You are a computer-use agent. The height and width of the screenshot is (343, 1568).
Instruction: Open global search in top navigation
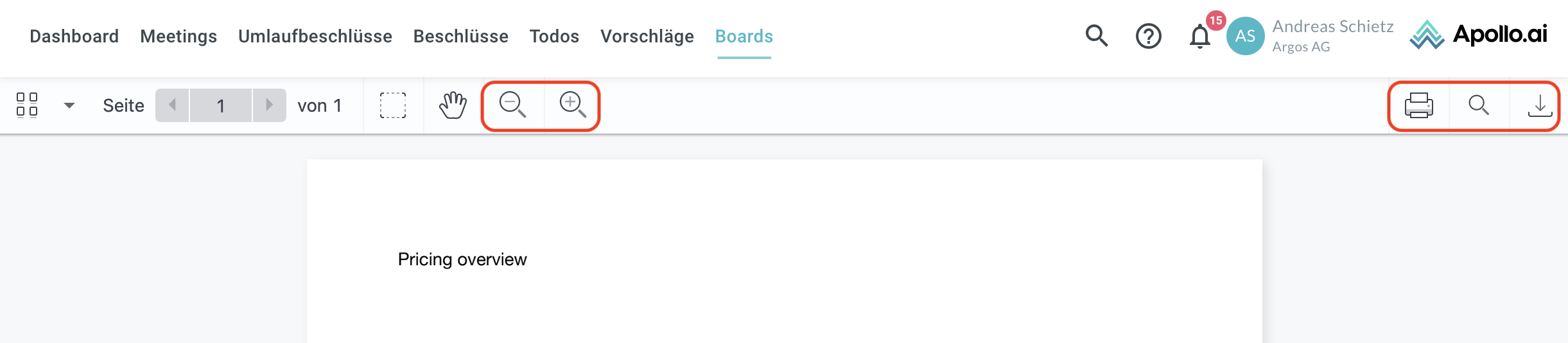(1097, 36)
